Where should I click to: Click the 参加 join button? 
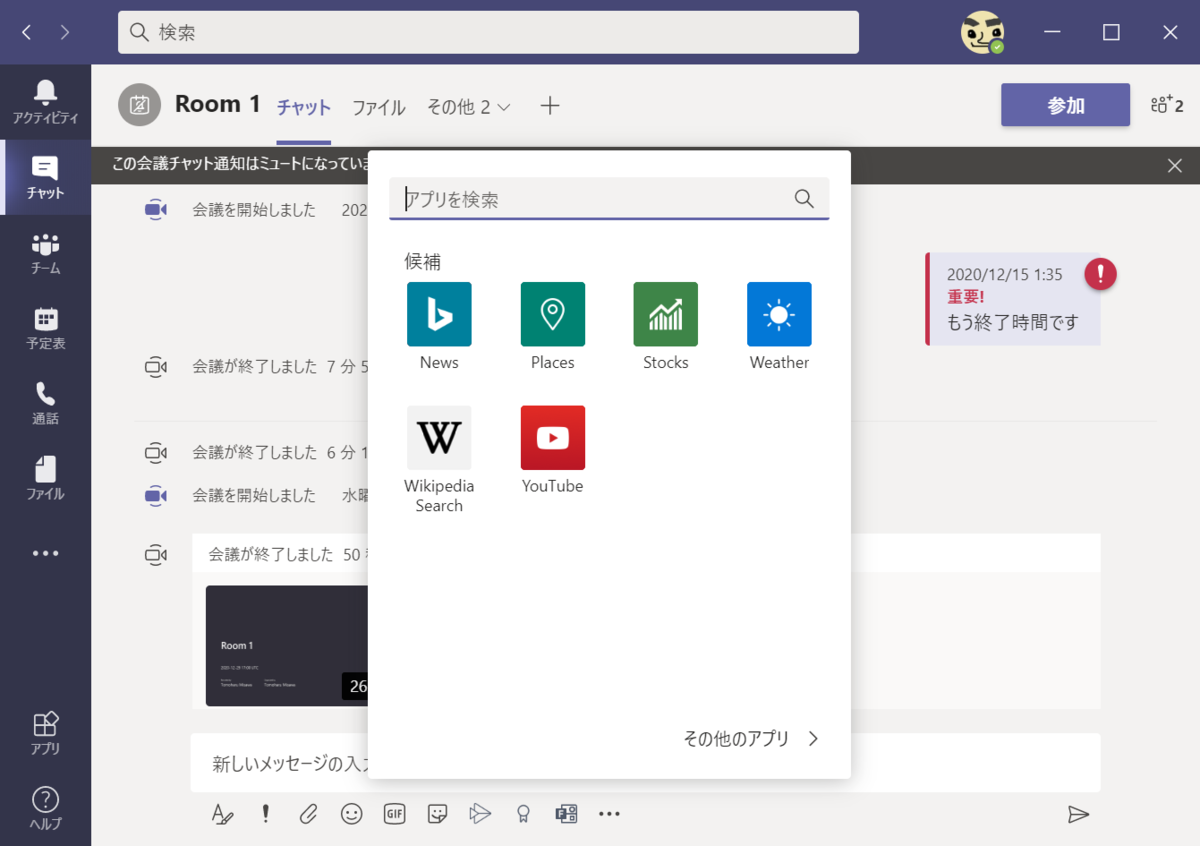pos(1065,105)
